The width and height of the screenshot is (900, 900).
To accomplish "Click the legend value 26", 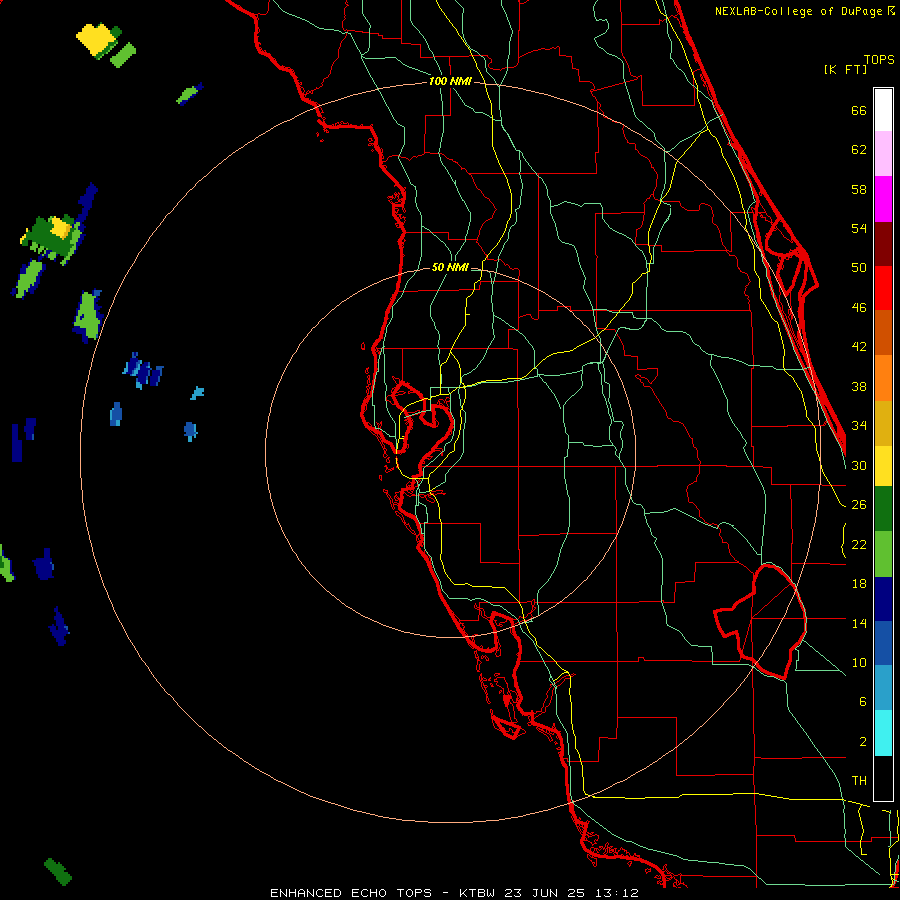I will (859, 505).
